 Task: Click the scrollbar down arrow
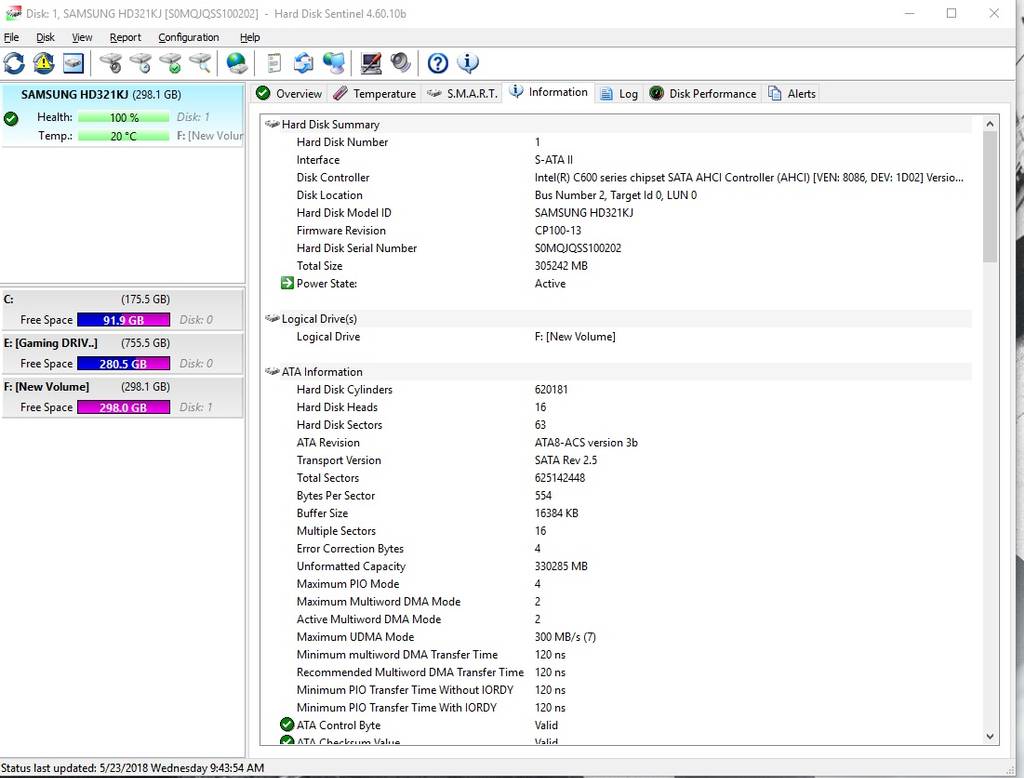coord(990,736)
